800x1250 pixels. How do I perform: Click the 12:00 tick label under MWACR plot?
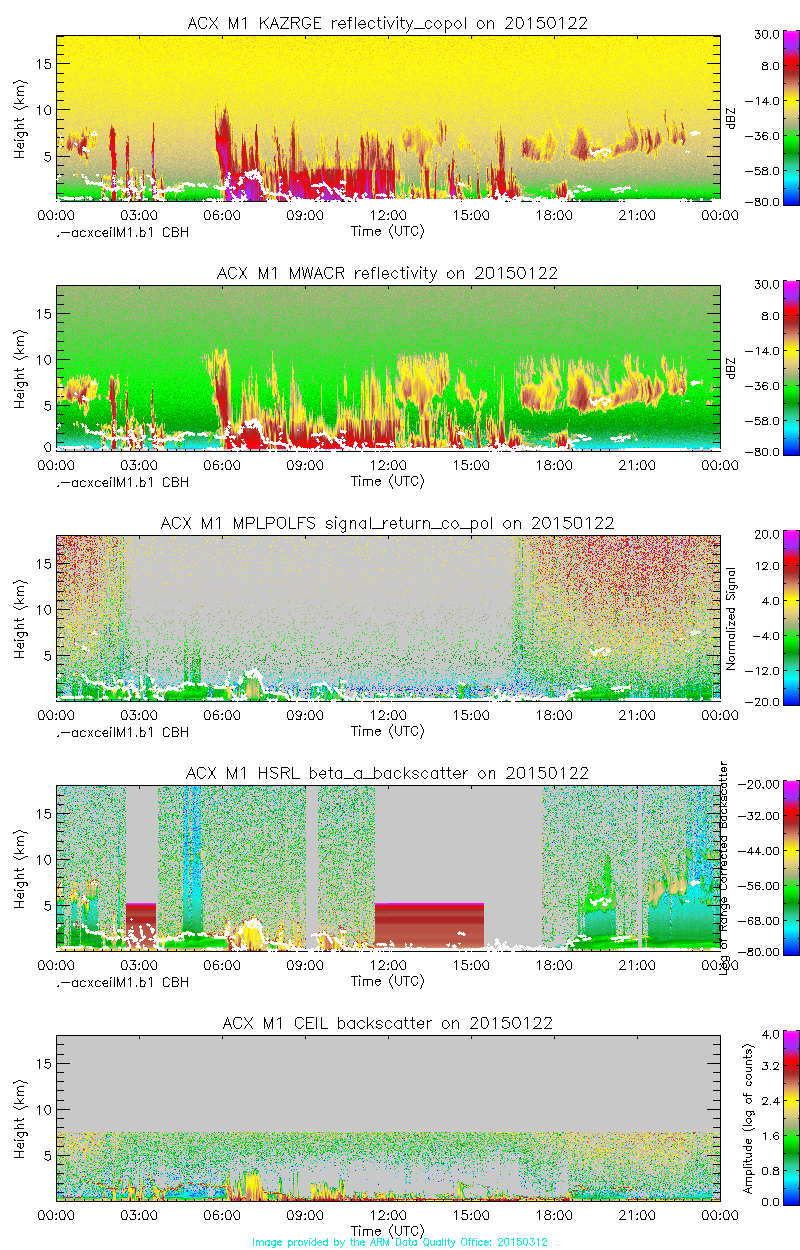pos(387,465)
